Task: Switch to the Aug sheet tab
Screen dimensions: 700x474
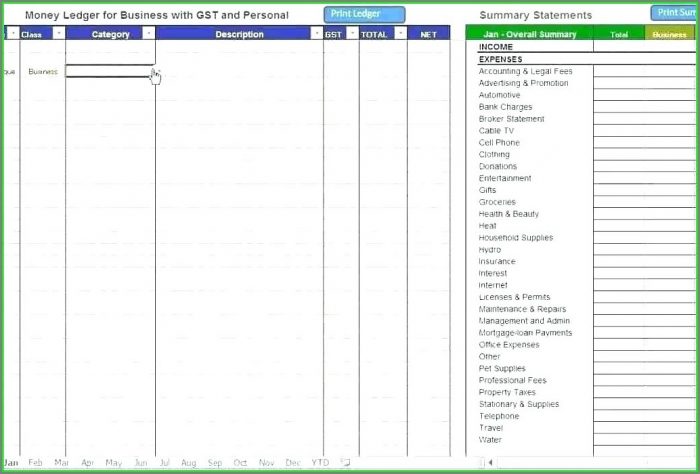Action: tap(188, 463)
